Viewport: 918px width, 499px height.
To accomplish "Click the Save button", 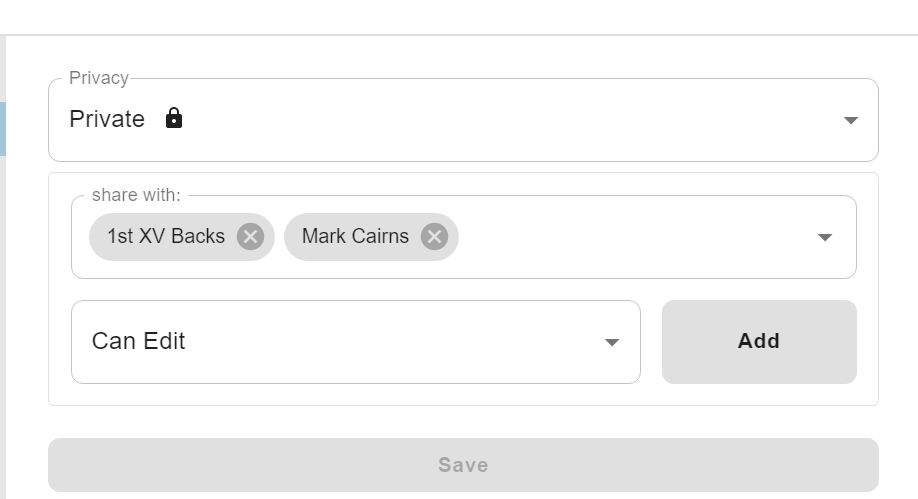I will point(463,465).
